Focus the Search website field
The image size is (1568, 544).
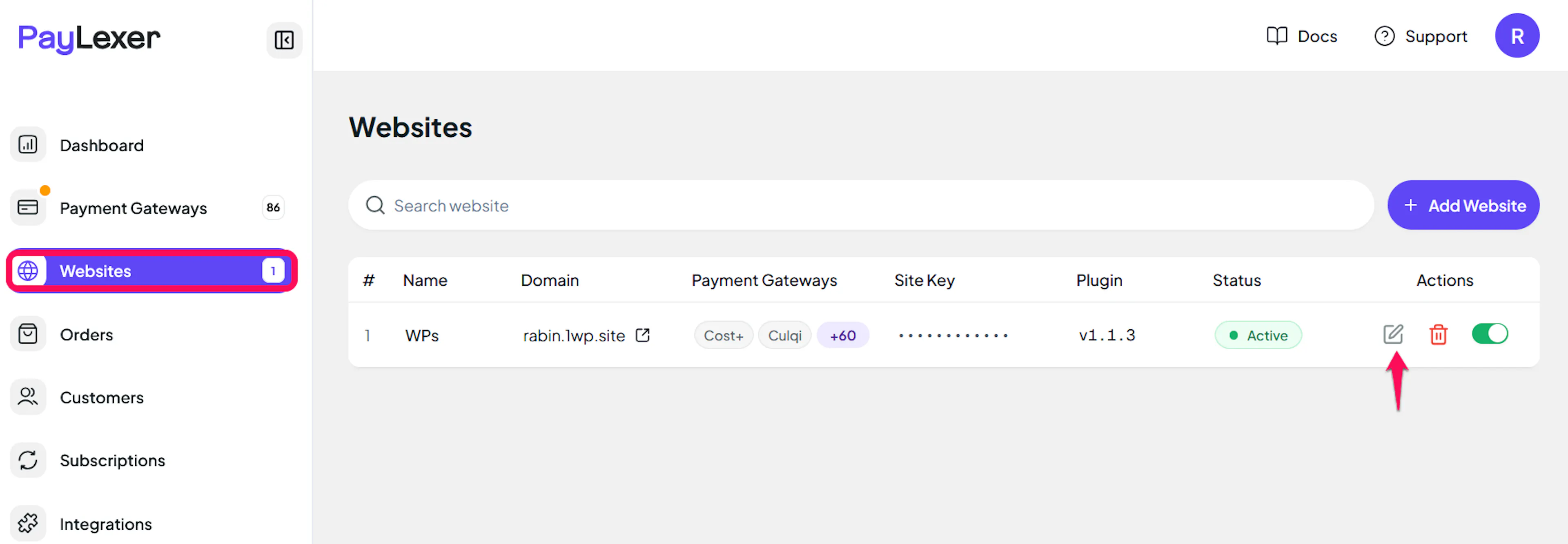[861, 205]
